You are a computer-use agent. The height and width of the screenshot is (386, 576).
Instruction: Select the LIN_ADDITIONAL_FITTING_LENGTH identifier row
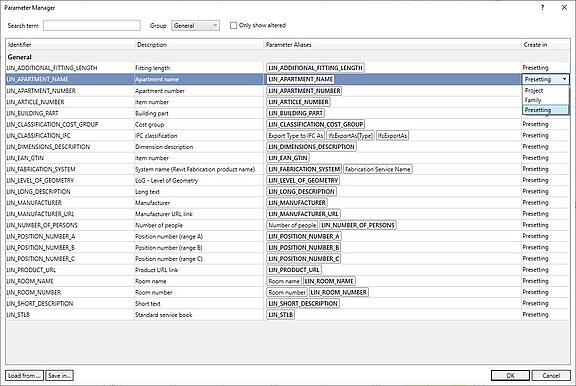[x=52, y=68]
